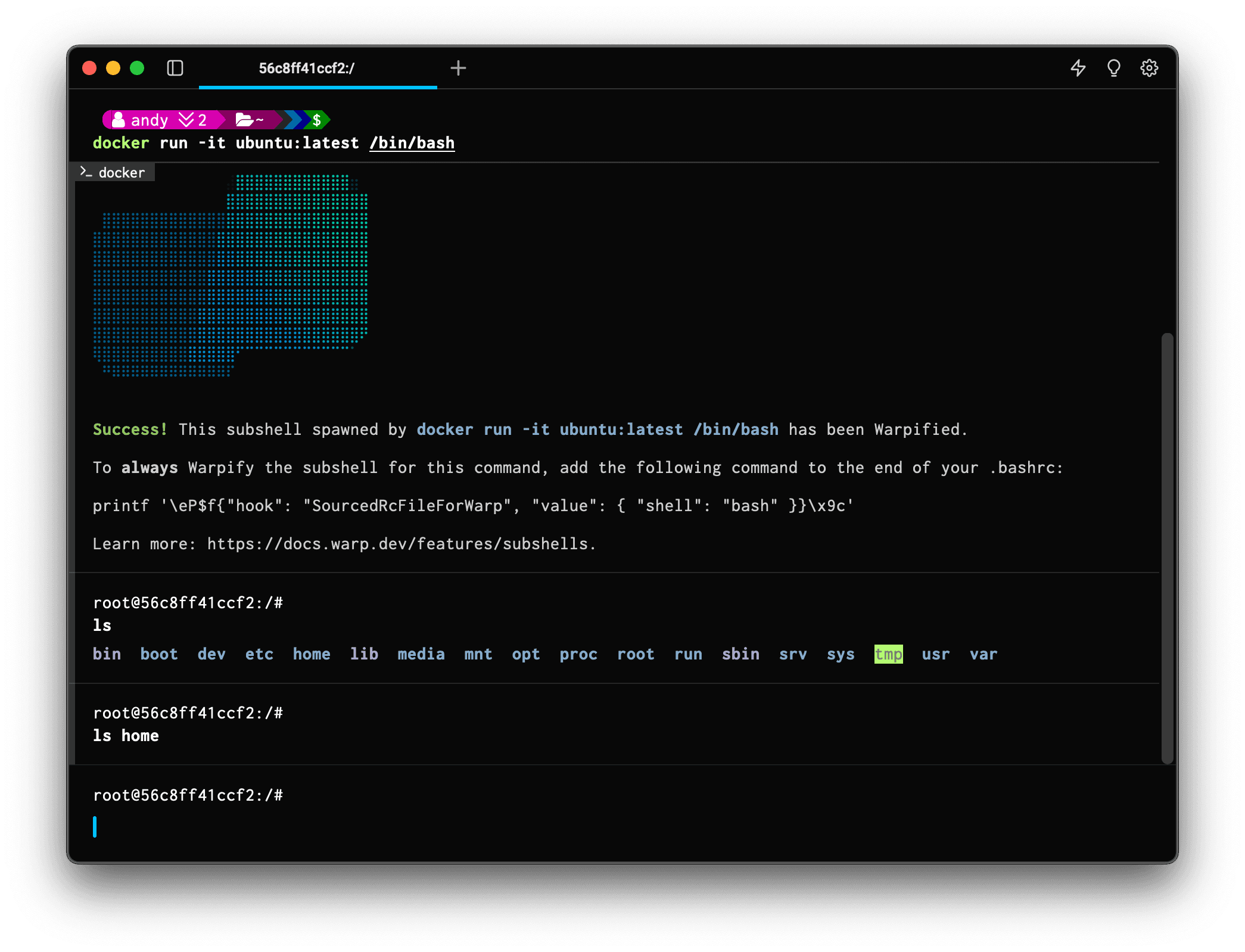The image size is (1245, 952).
Task: Click the printf hook command line
Action: 473,506
